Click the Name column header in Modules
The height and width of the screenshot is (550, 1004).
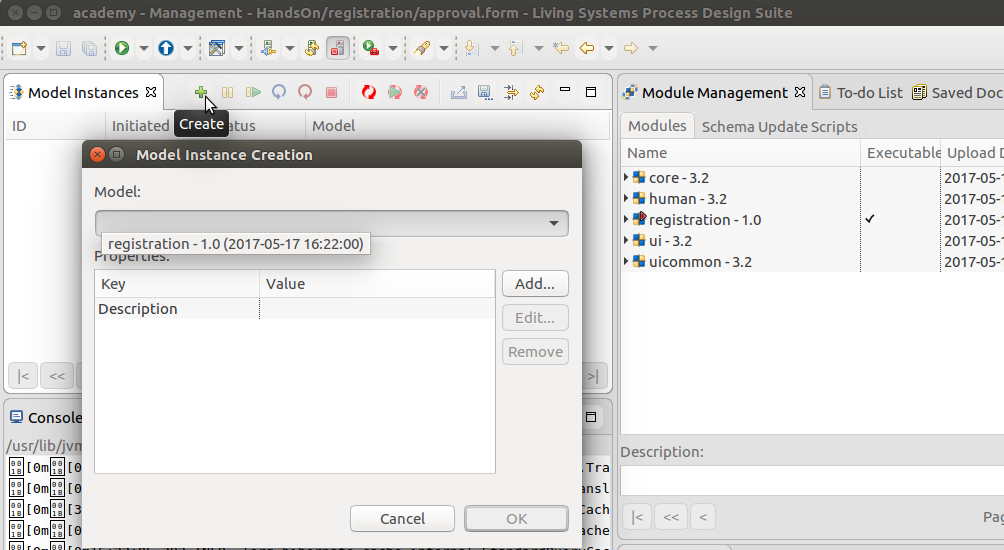click(x=741, y=153)
